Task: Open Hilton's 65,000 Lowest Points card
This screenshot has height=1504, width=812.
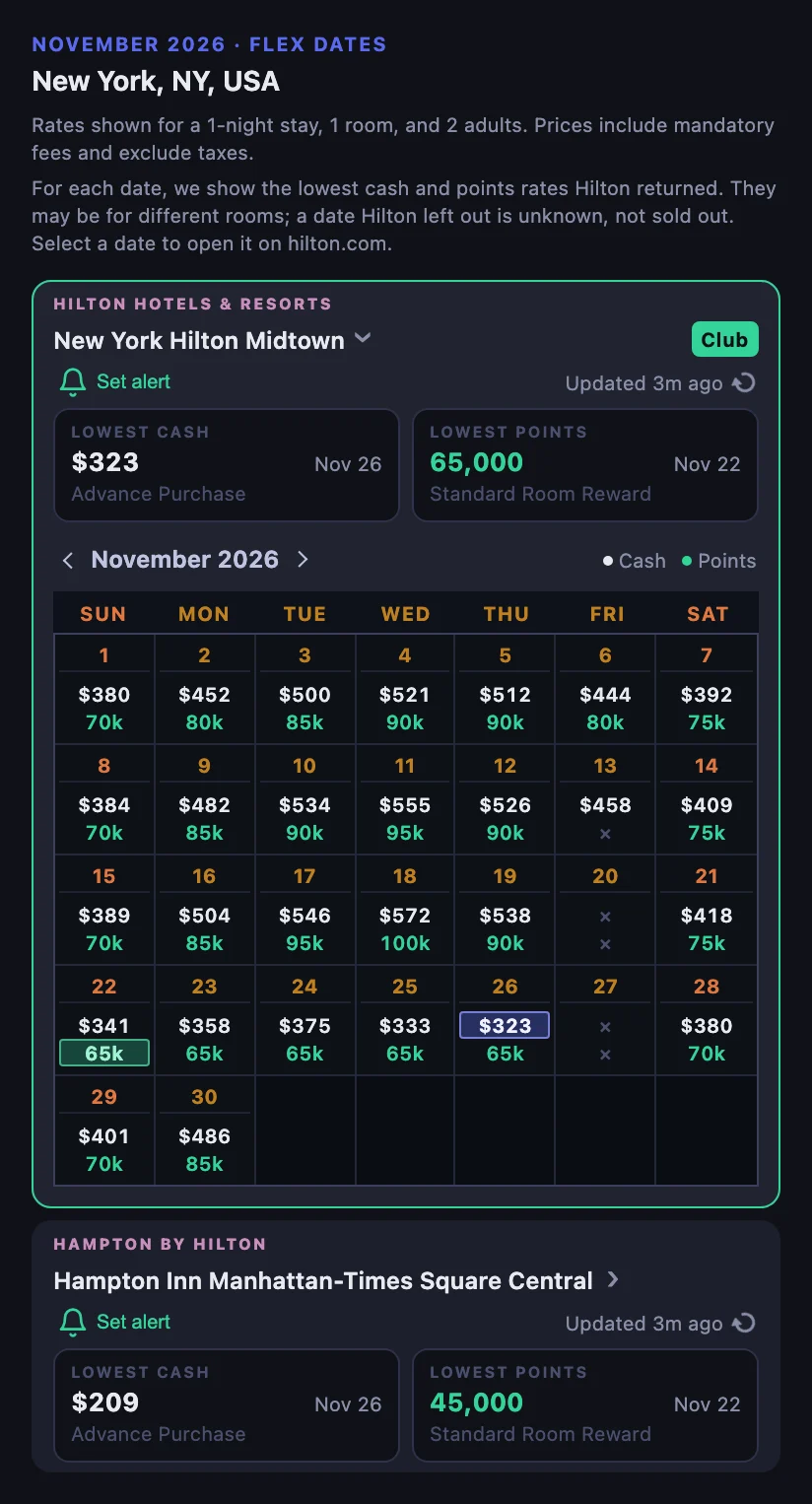Action: (x=585, y=465)
